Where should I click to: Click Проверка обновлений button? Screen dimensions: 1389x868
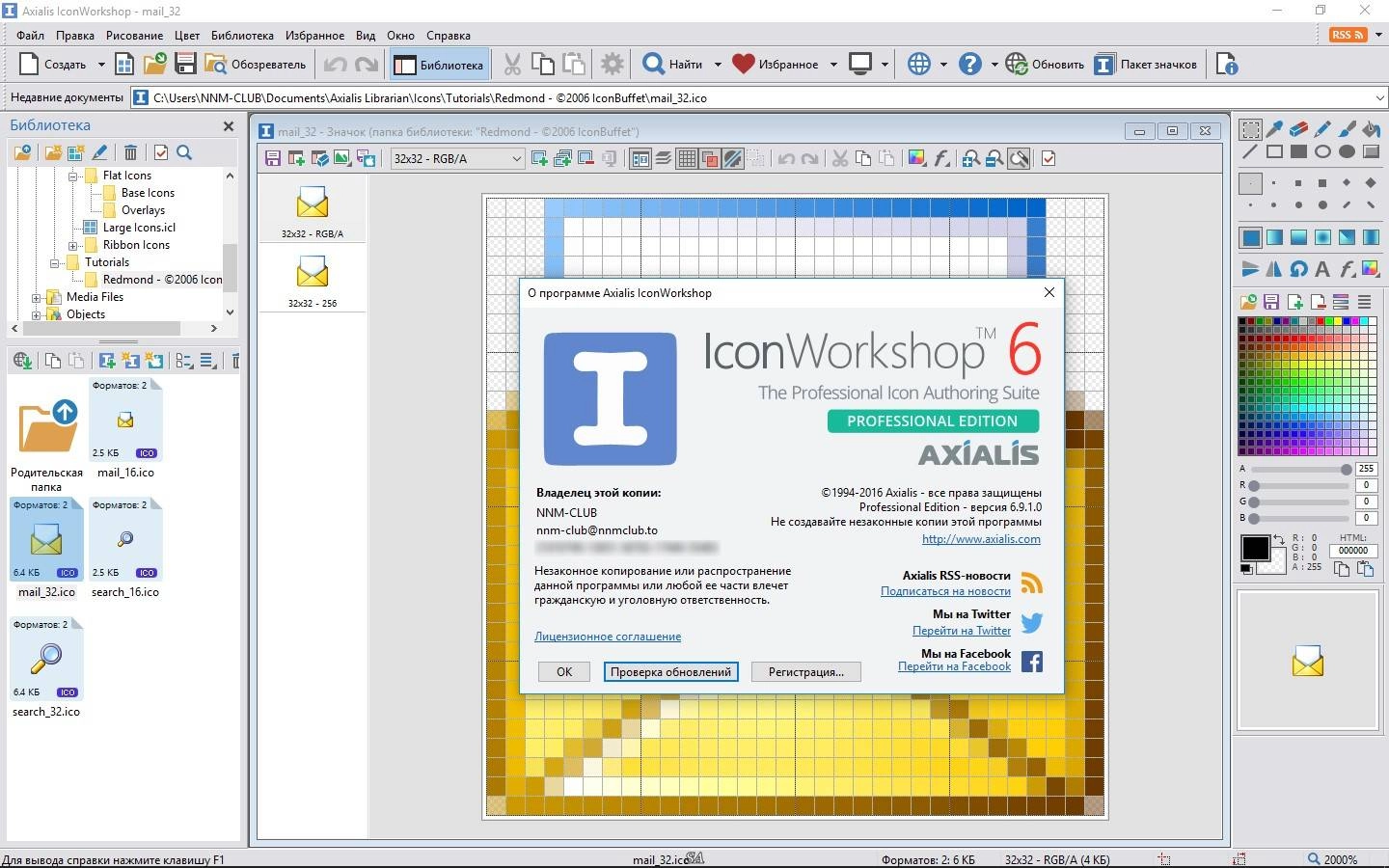[x=670, y=672]
